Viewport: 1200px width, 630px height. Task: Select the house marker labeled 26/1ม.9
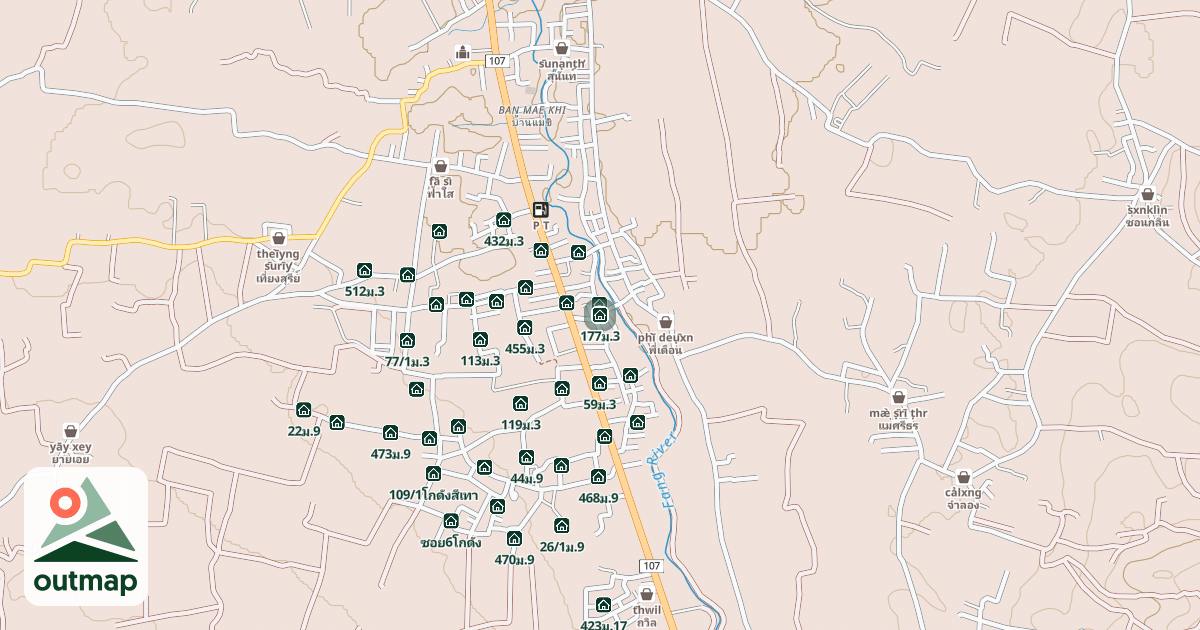pos(561,526)
